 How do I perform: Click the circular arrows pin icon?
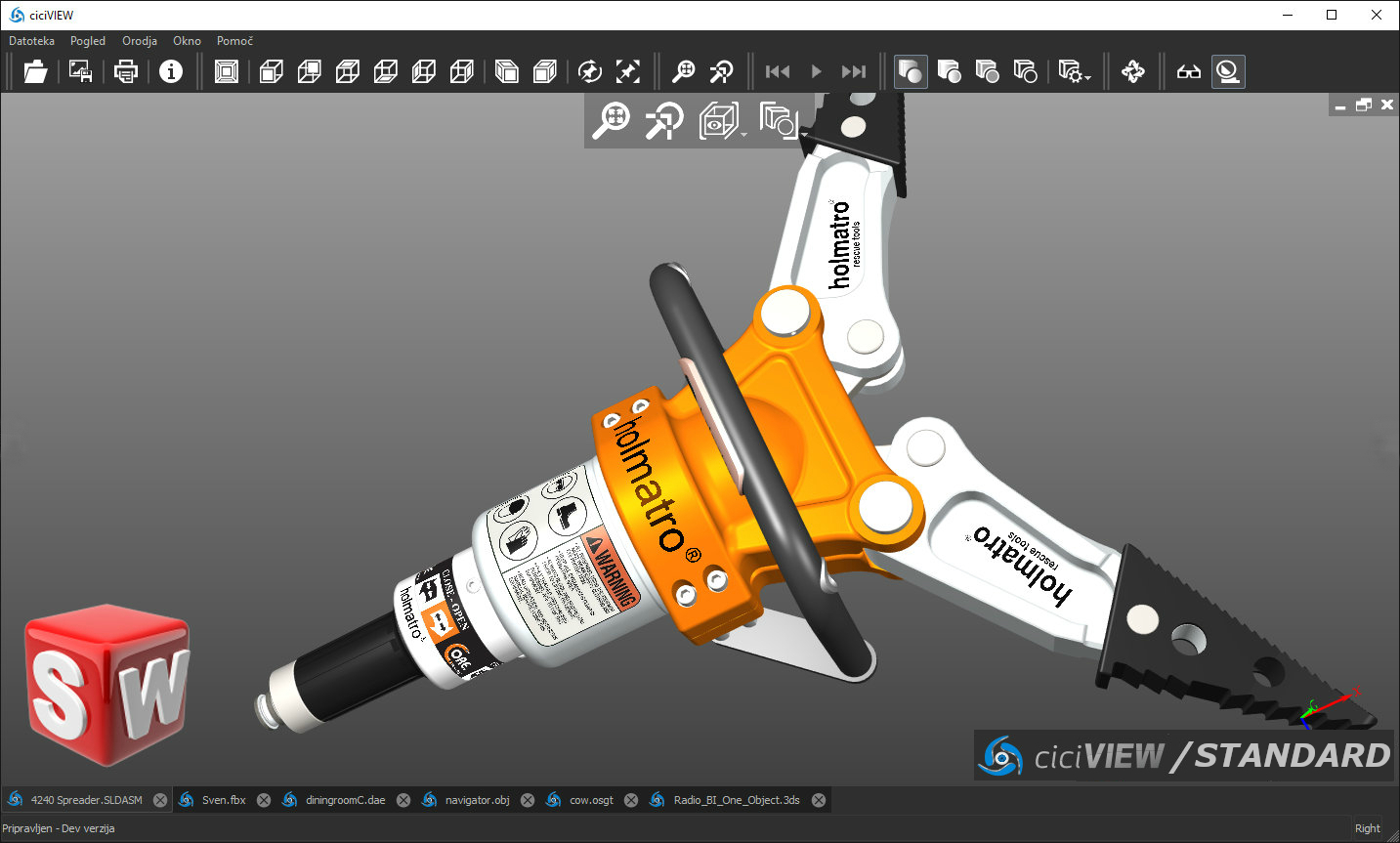(x=590, y=71)
